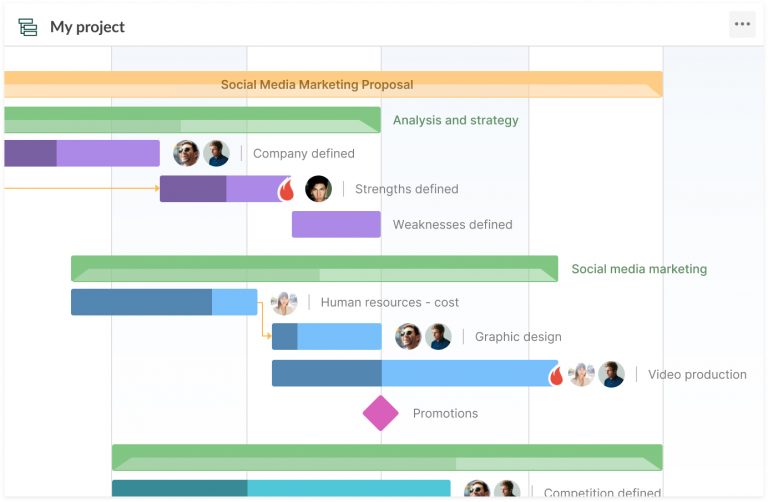Click the My project title
Screen dimensions: 768x502
[88, 27]
